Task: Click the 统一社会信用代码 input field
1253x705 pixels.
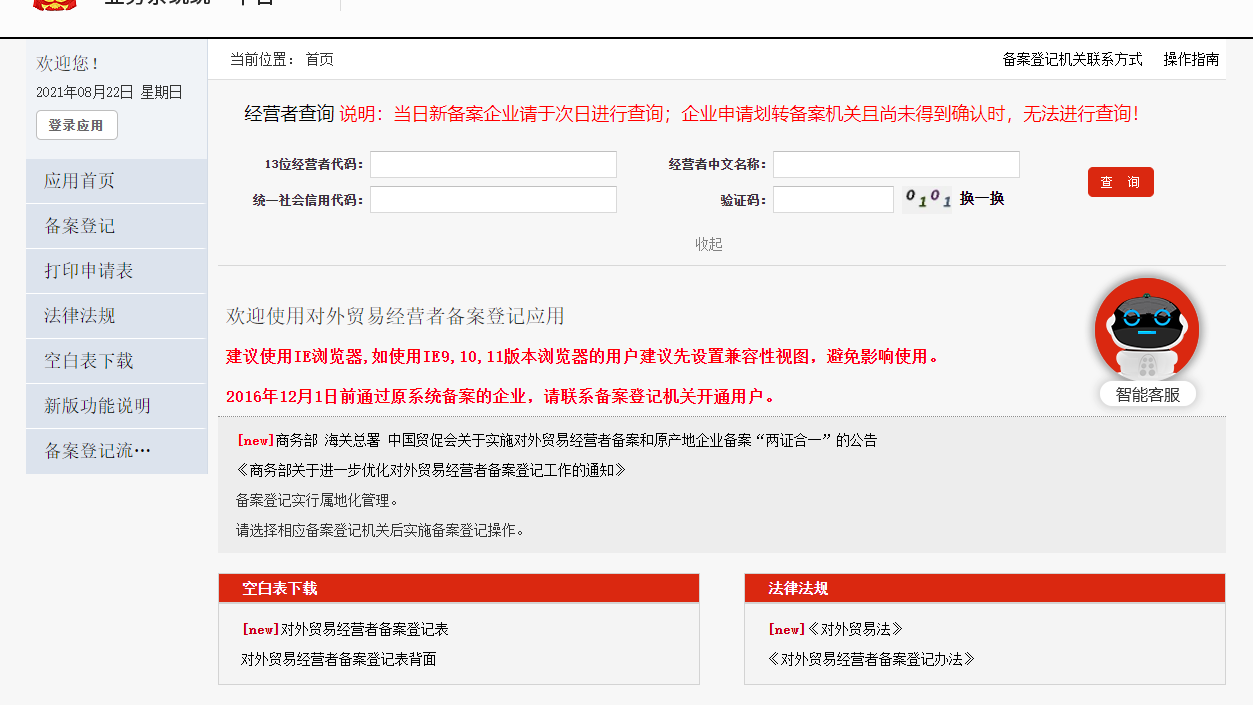Action: coord(493,200)
